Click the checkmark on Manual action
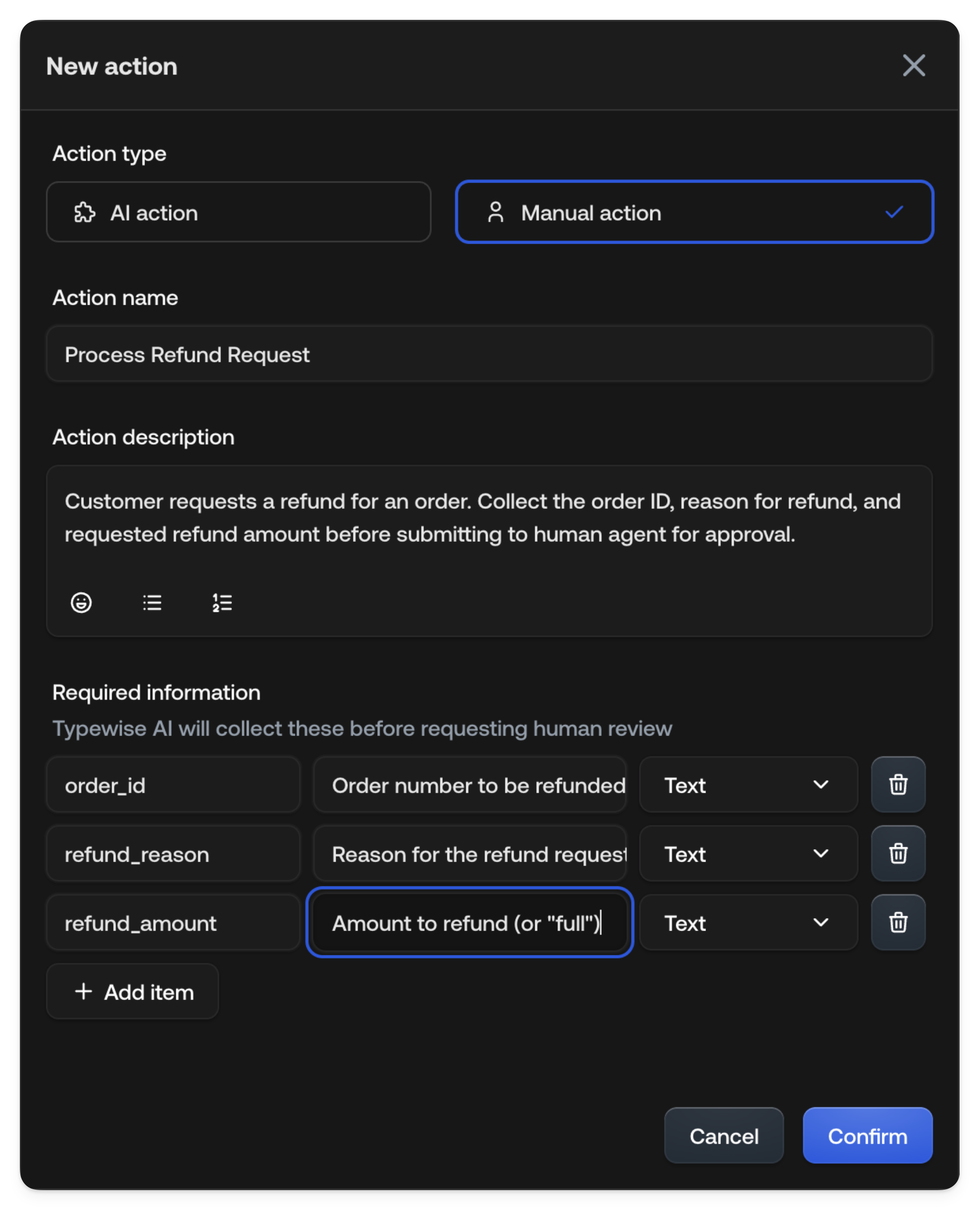Screen dimensions: 980x1210 pos(895,212)
